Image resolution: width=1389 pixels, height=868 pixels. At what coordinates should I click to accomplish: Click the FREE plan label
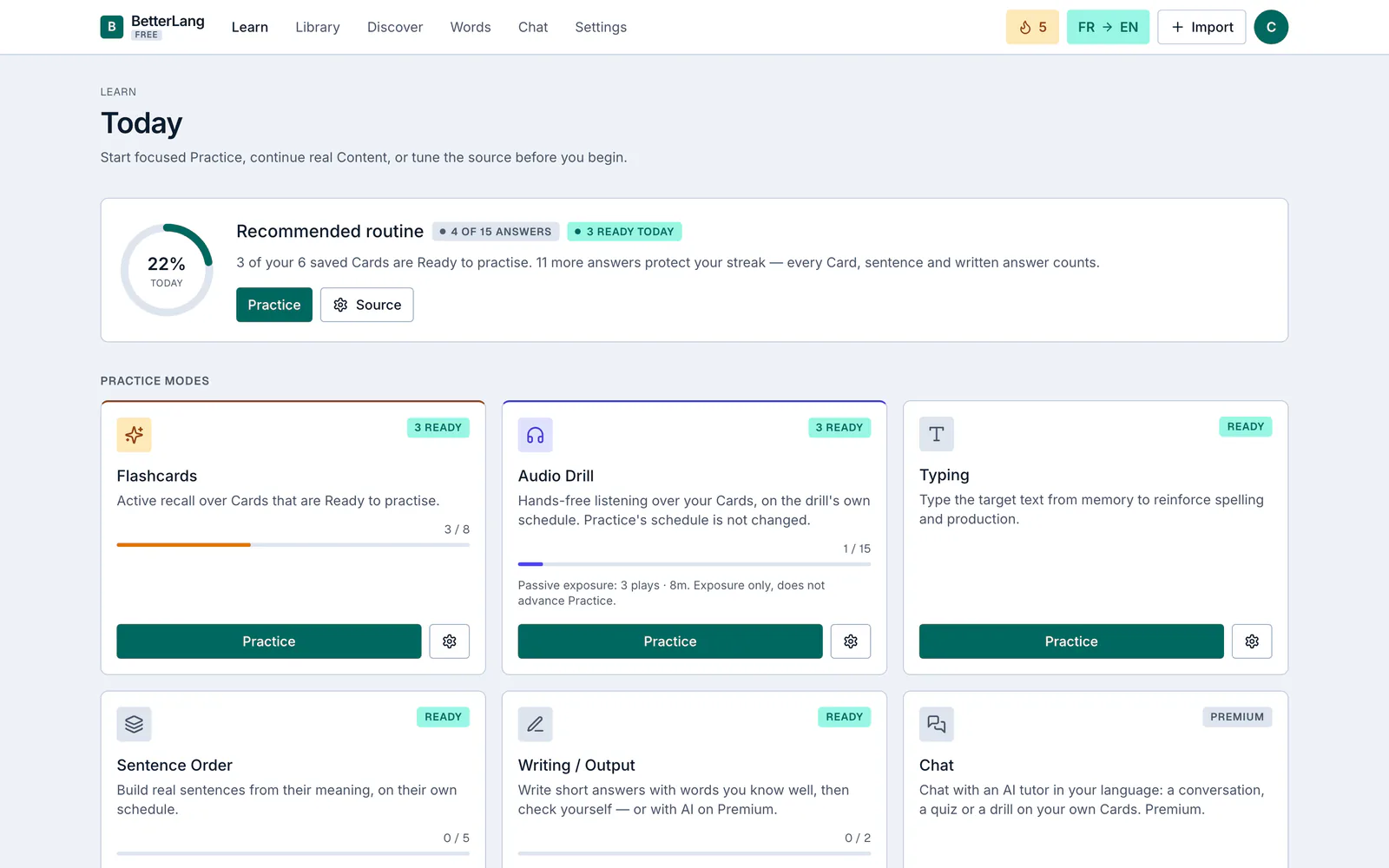[x=147, y=36]
